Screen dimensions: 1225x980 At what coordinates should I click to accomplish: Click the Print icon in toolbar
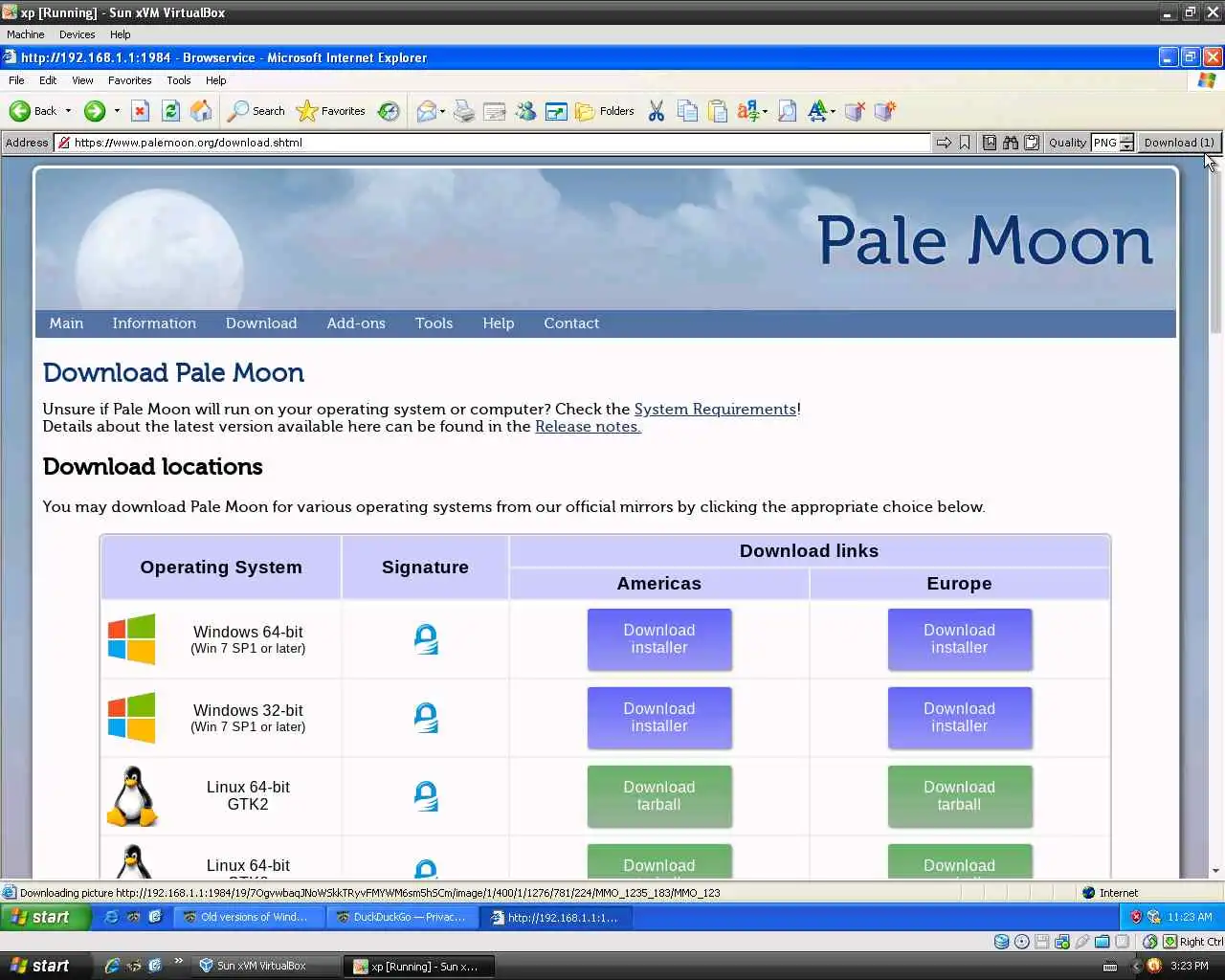point(464,111)
